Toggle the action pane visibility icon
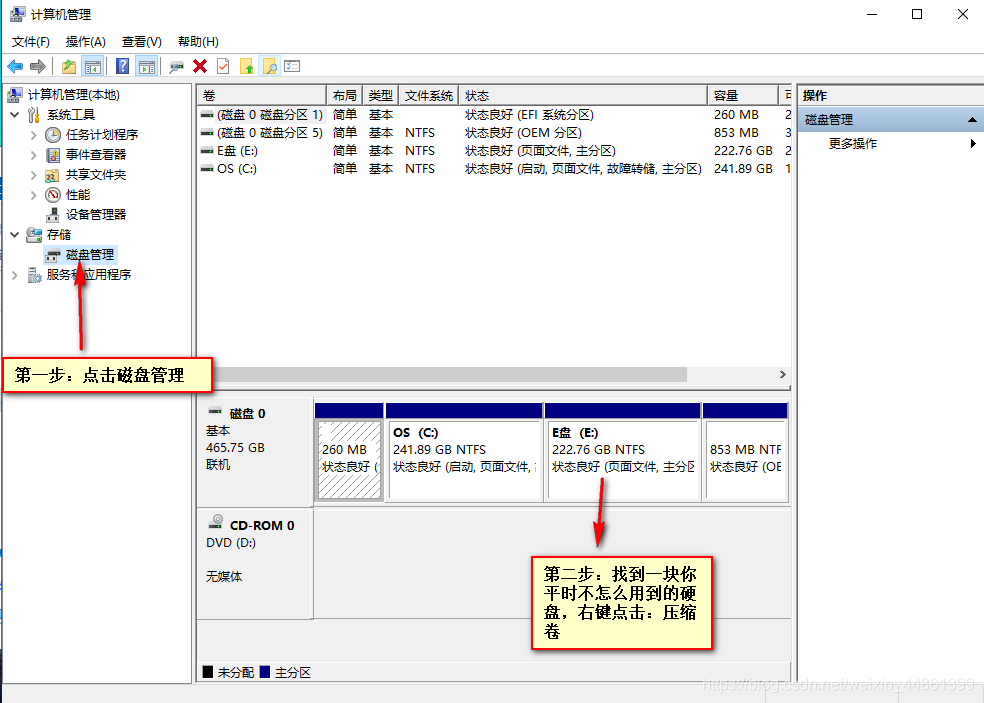This screenshot has height=703, width=984. (146, 66)
